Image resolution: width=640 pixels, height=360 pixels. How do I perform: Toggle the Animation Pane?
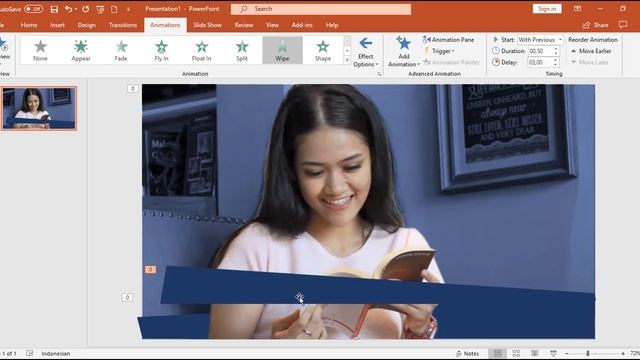[449, 40]
